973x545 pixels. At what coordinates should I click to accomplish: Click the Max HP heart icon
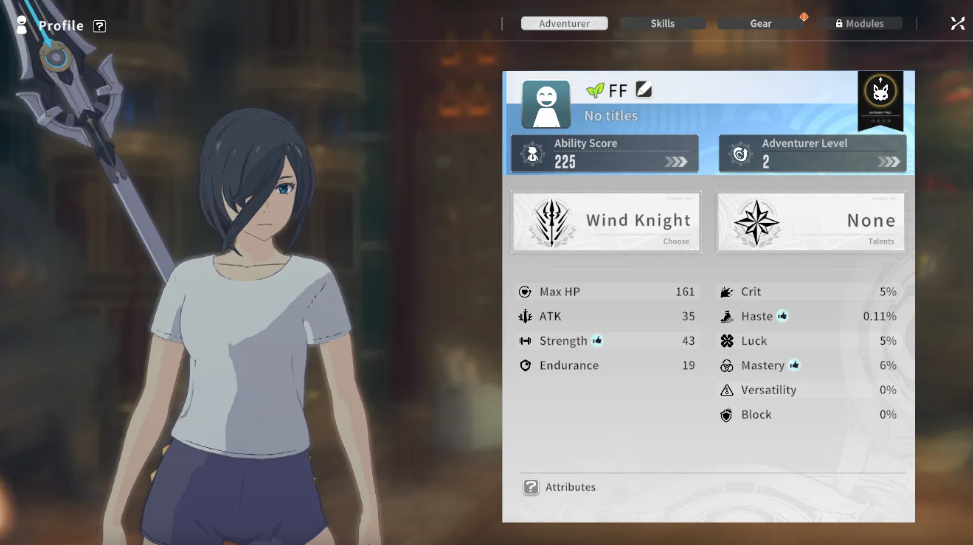point(525,292)
